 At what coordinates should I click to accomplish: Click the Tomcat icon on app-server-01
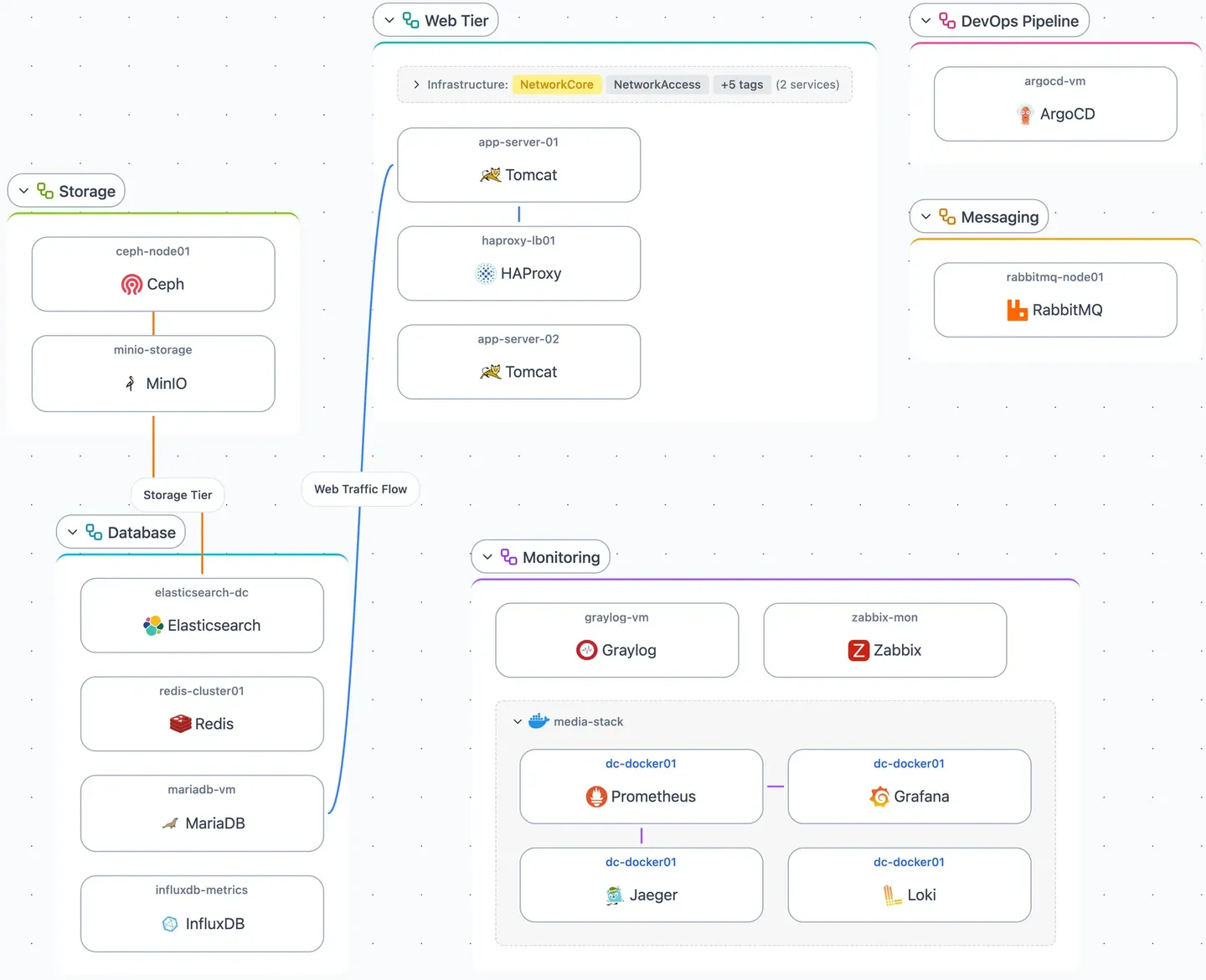coord(490,175)
